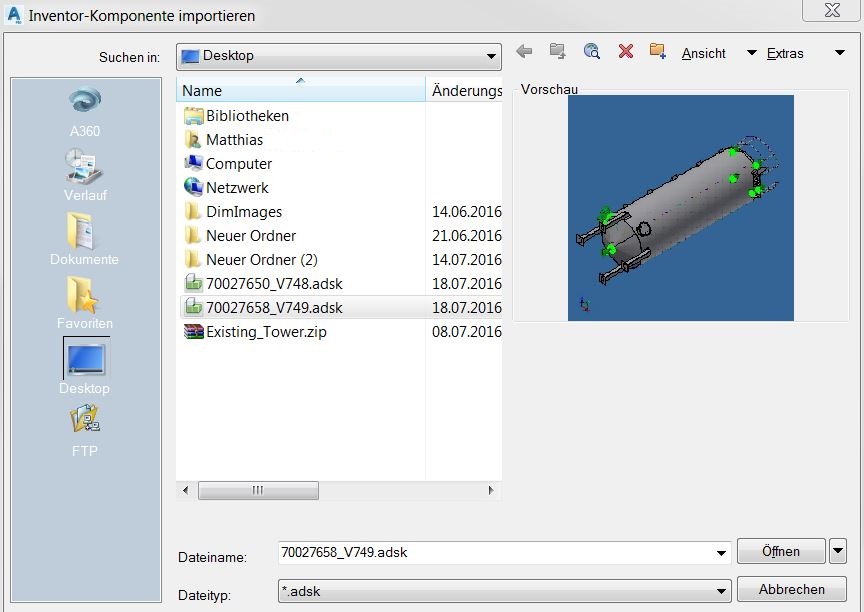The height and width of the screenshot is (612, 864).
Task: Open the Dateiname dropdown arrow
Action: (x=721, y=553)
